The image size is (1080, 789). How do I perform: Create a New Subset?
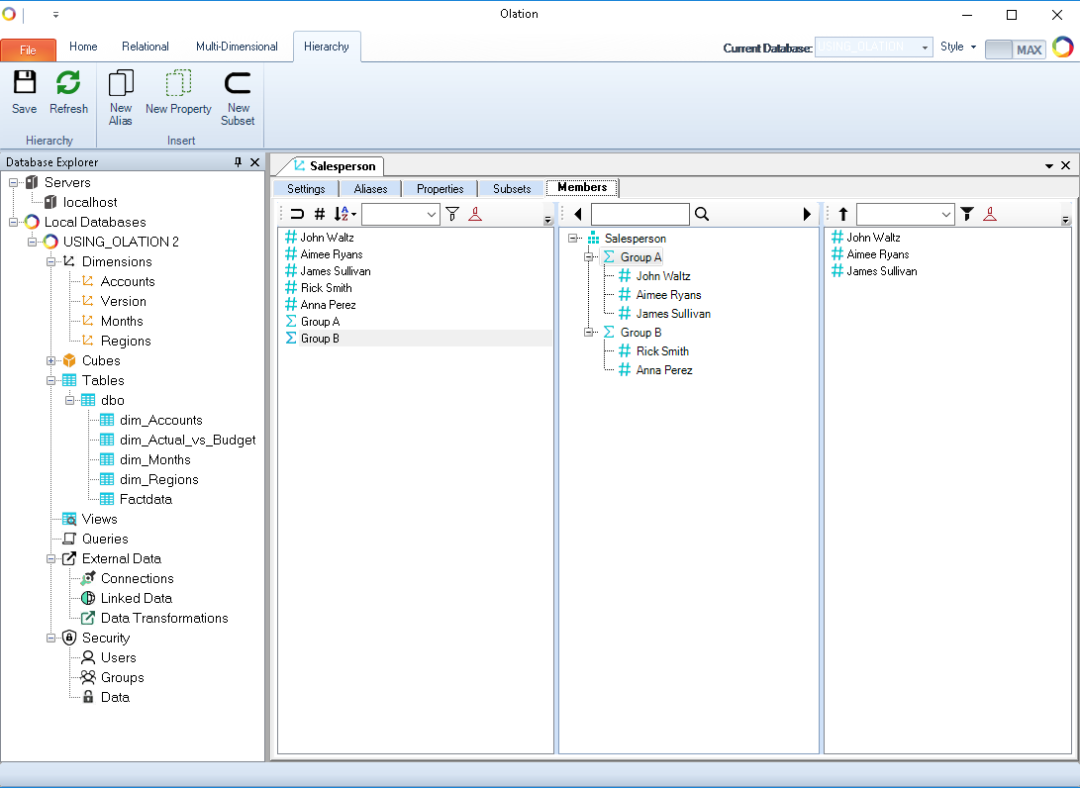tap(238, 97)
